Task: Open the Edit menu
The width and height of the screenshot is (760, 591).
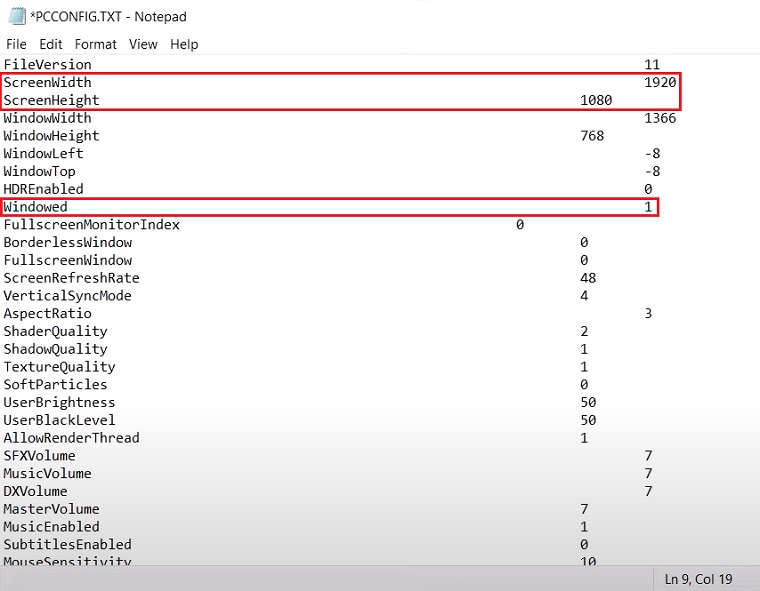Action: tap(51, 44)
